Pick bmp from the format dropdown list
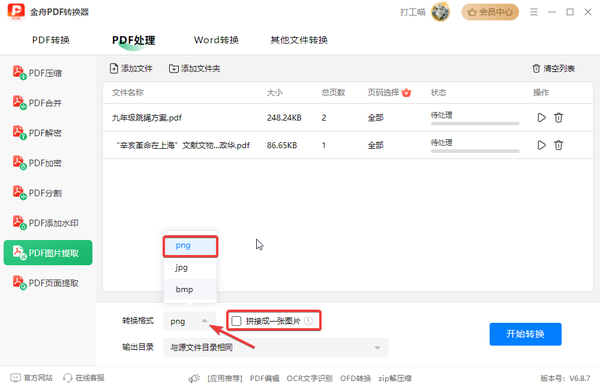The image size is (600, 390). coord(190,289)
